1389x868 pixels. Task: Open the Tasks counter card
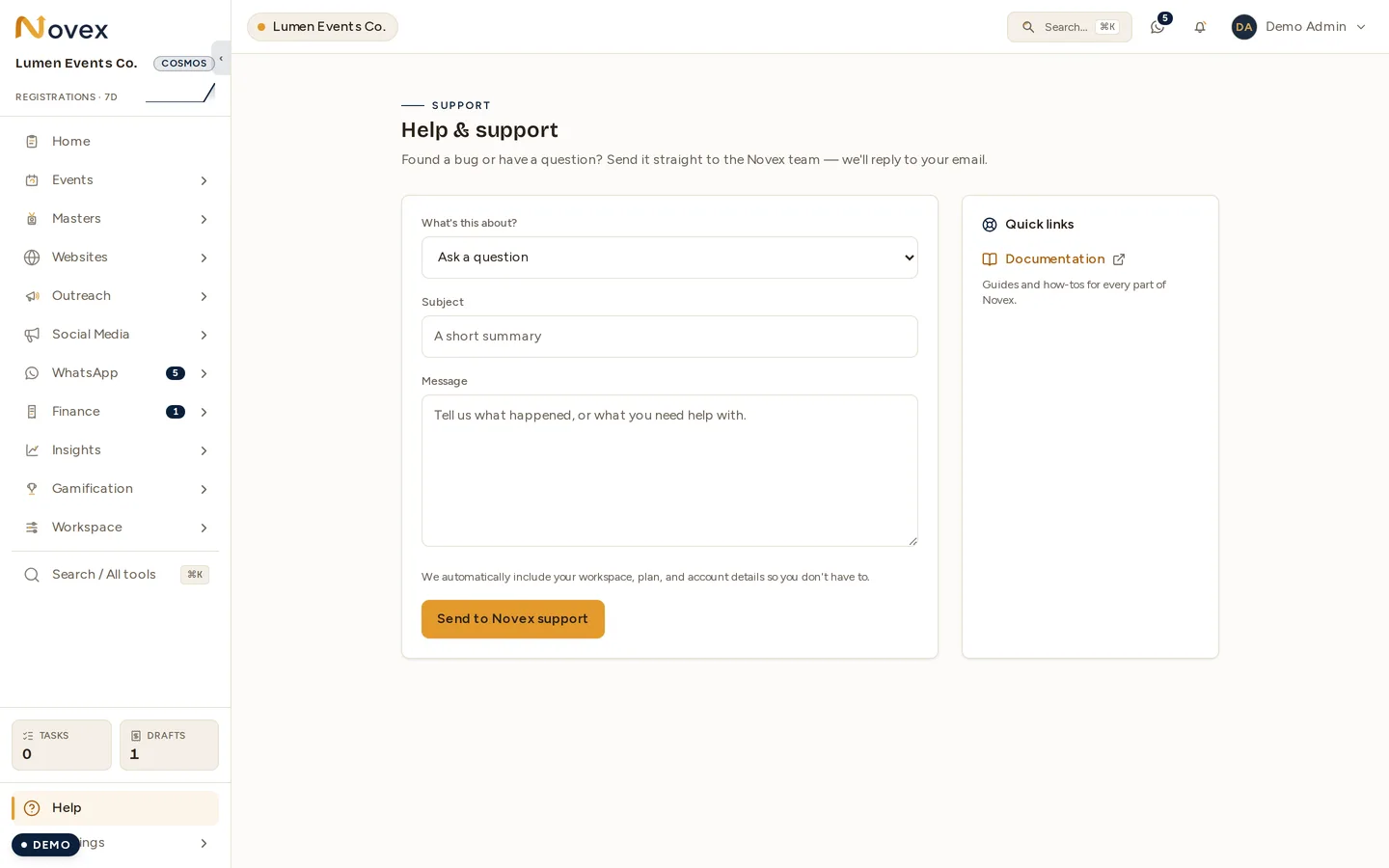coord(62,746)
